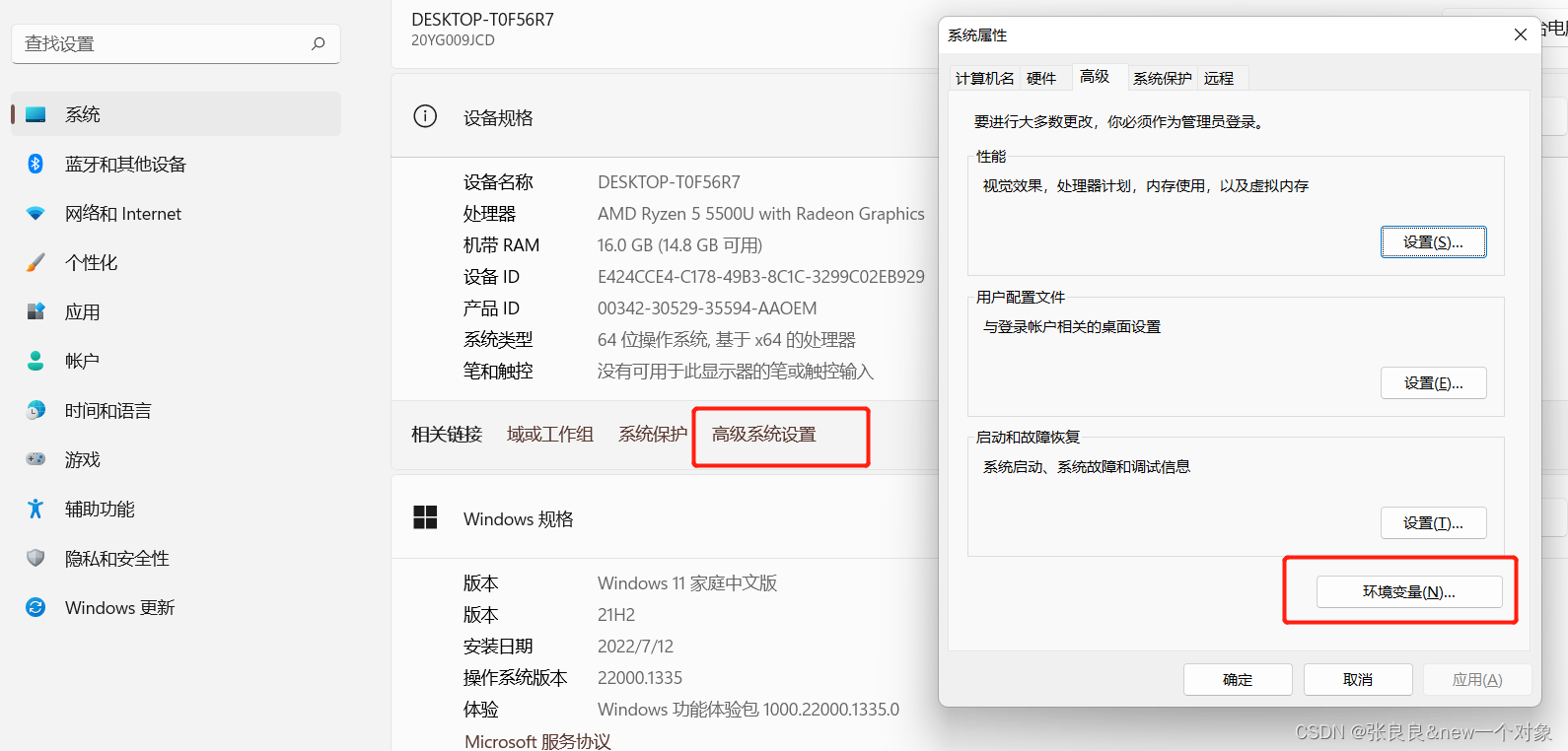Click 相关链接 label

coord(447,434)
